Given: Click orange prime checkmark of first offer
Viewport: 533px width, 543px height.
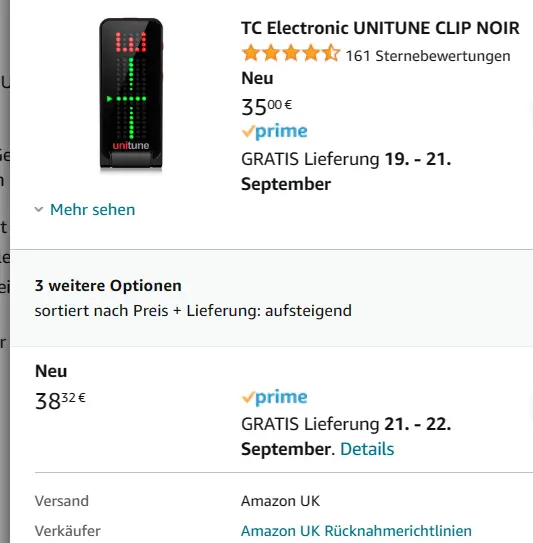Looking at the screenshot, I should pos(248,132).
